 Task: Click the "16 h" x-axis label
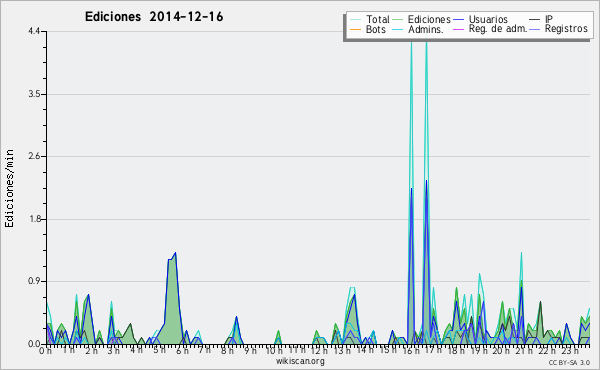click(411, 351)
